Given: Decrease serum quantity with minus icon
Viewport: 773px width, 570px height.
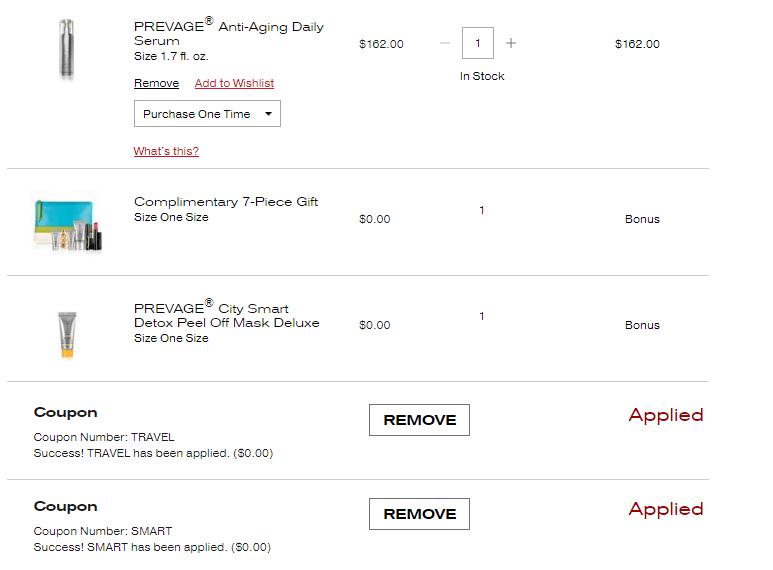Looking at the screenshot, I should click(x=445, y=43).
